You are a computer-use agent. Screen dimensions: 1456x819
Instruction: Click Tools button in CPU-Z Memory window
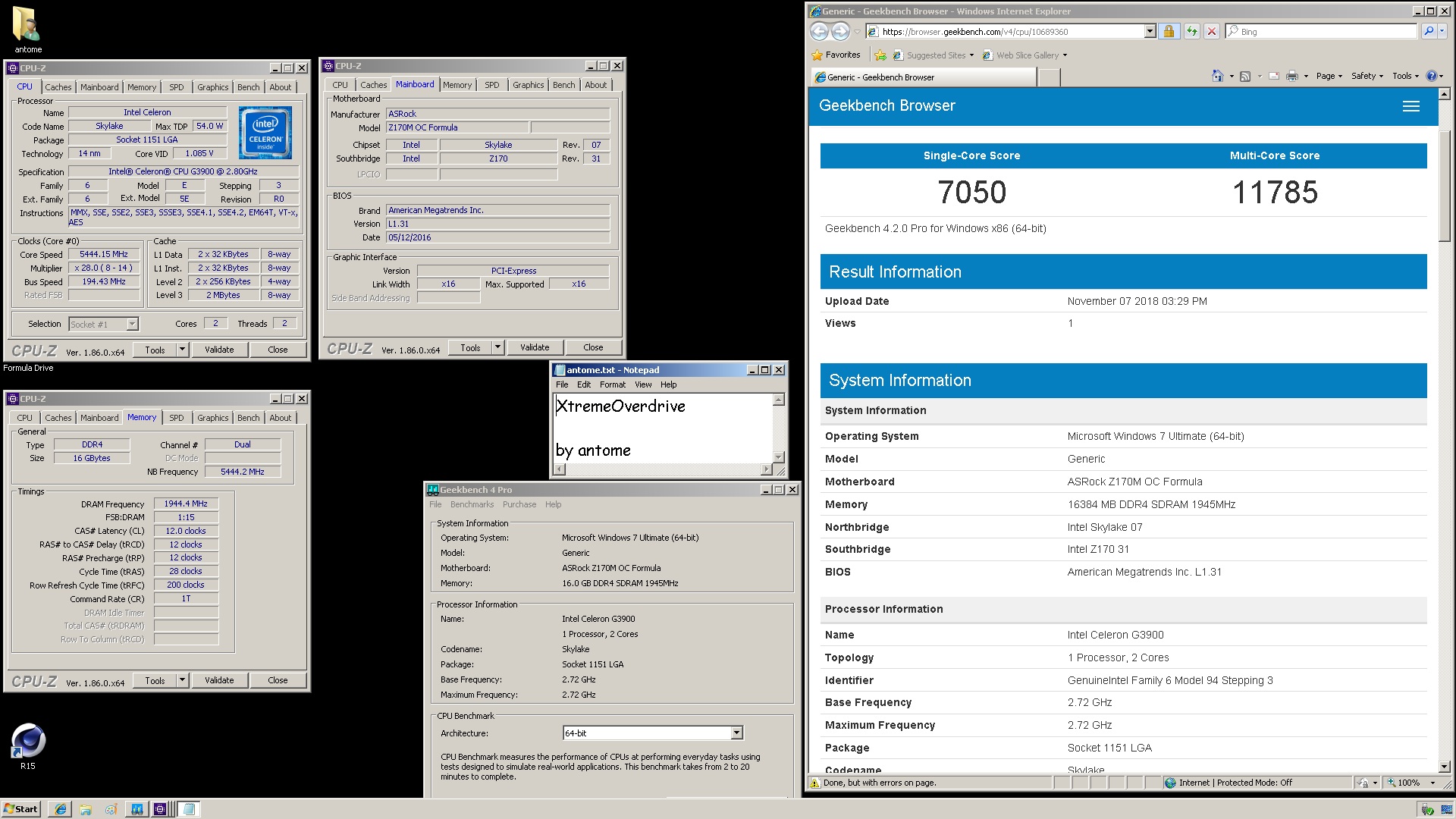pos(155,680)
